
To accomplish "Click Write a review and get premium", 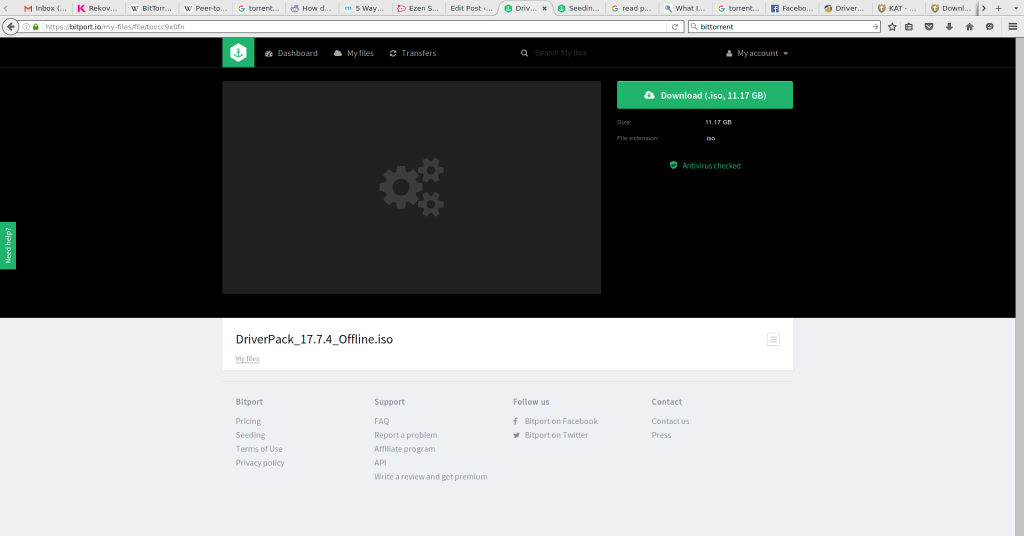I will (x=430, y=477).
